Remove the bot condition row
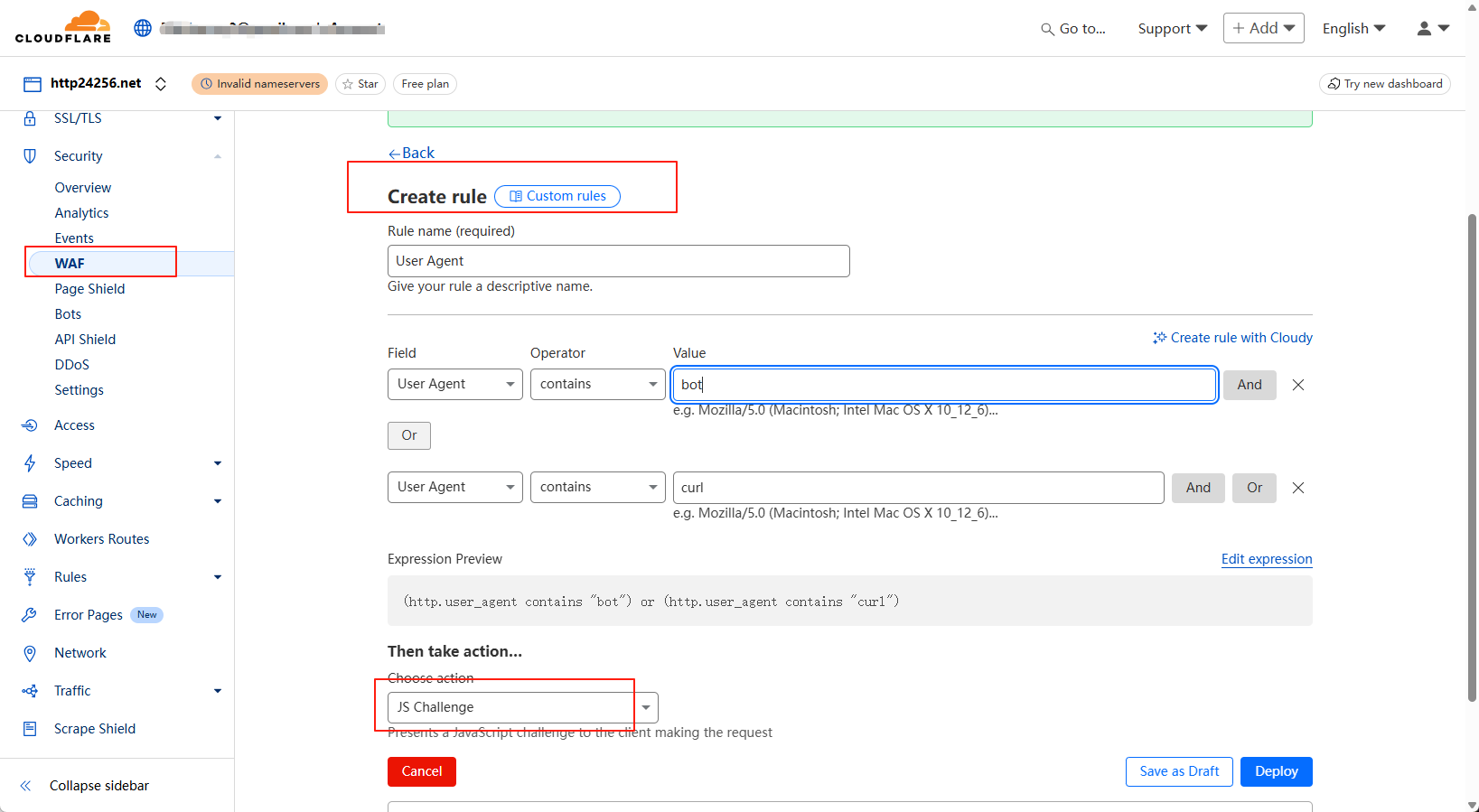This screenshot has height=812, width=1479. pos(1298,385)
